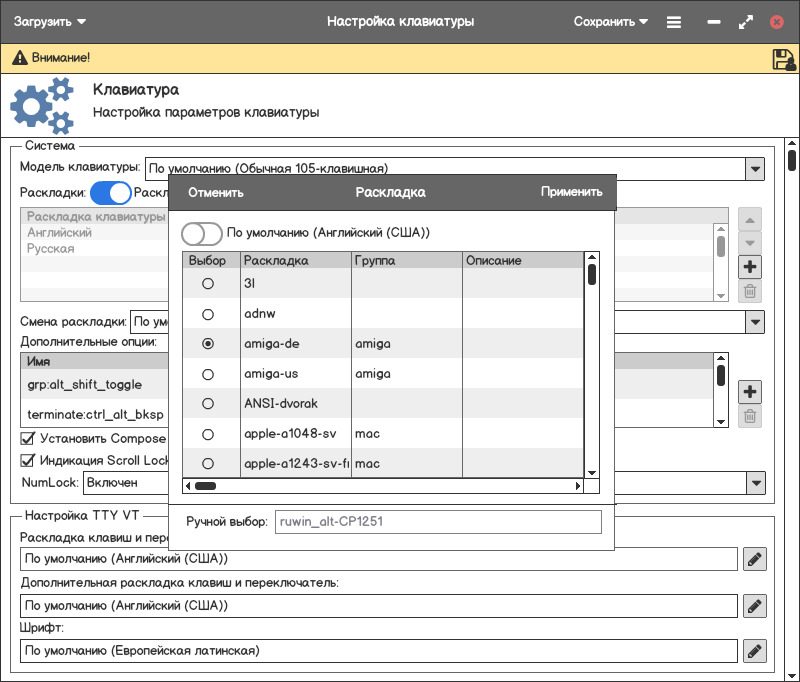Delete selected keyboard layout with trash icon
The image size is (800, 682).
coord(750,292)
